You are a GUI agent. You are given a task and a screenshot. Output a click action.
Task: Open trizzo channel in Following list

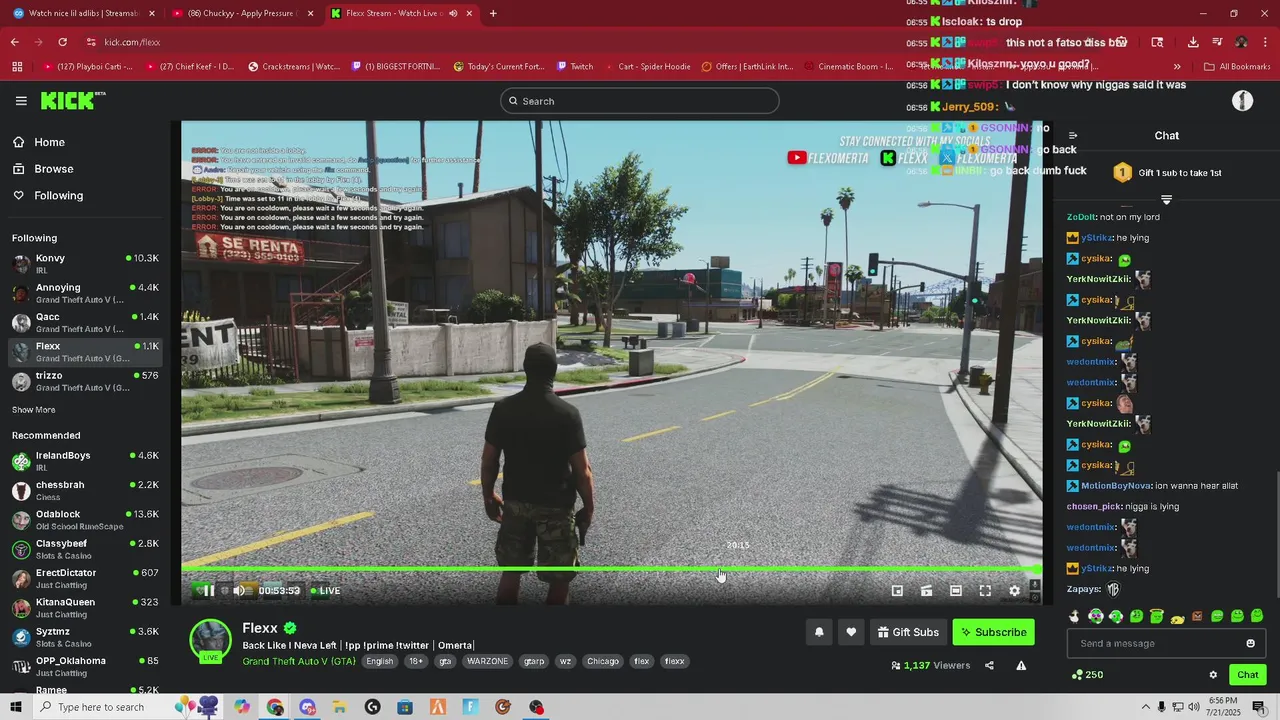[85, 381]
